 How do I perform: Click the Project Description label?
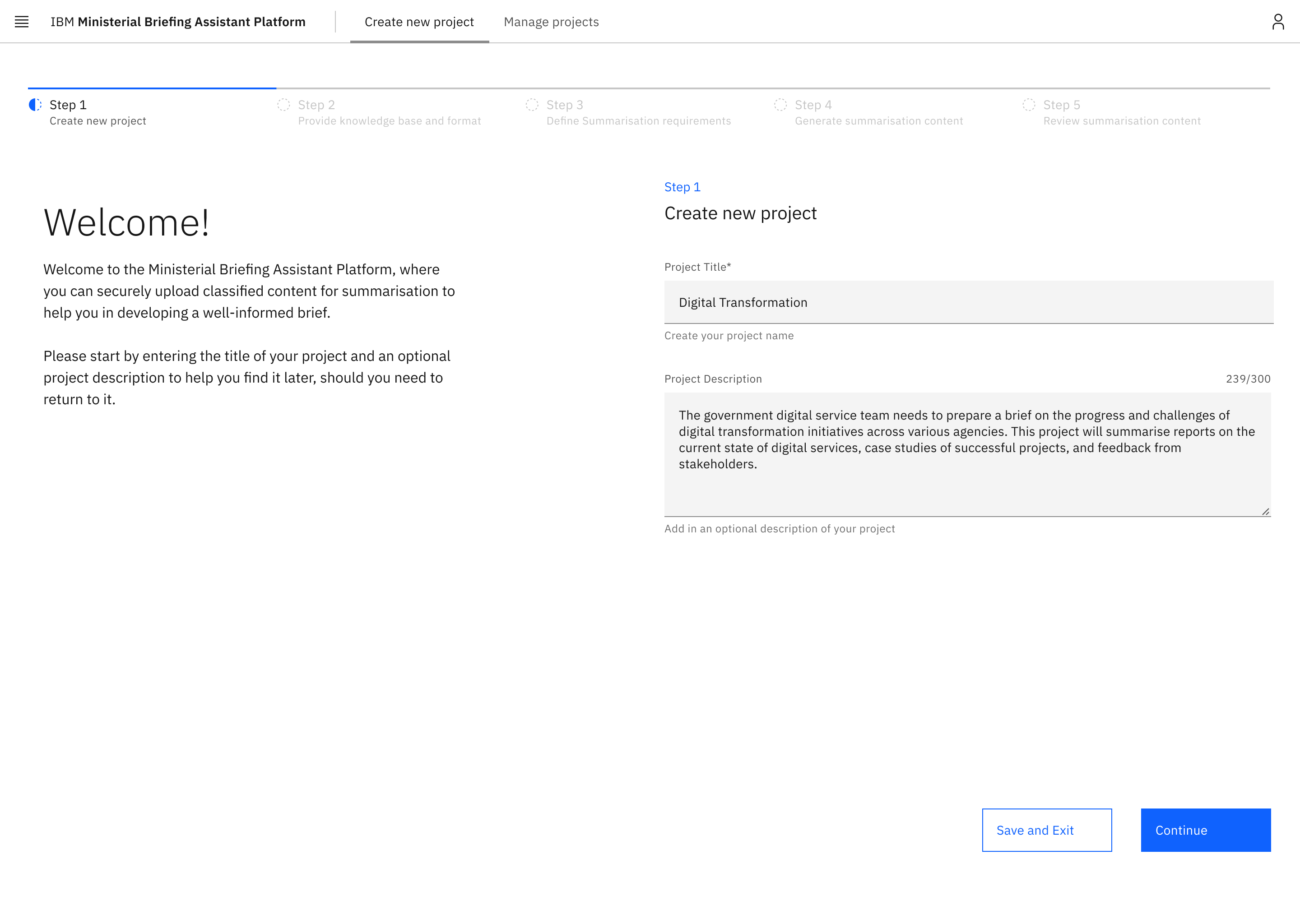pos(713,379)
